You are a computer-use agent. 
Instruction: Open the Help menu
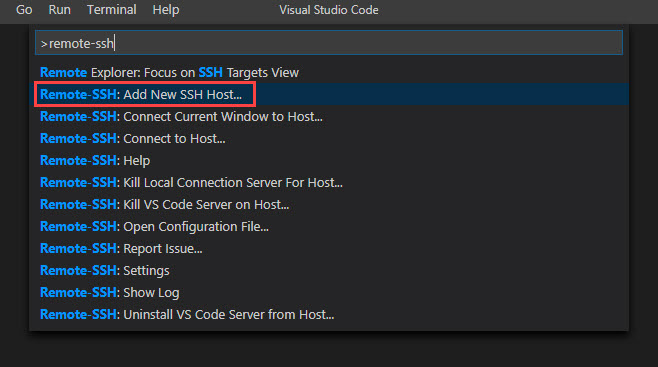point(166,10)
